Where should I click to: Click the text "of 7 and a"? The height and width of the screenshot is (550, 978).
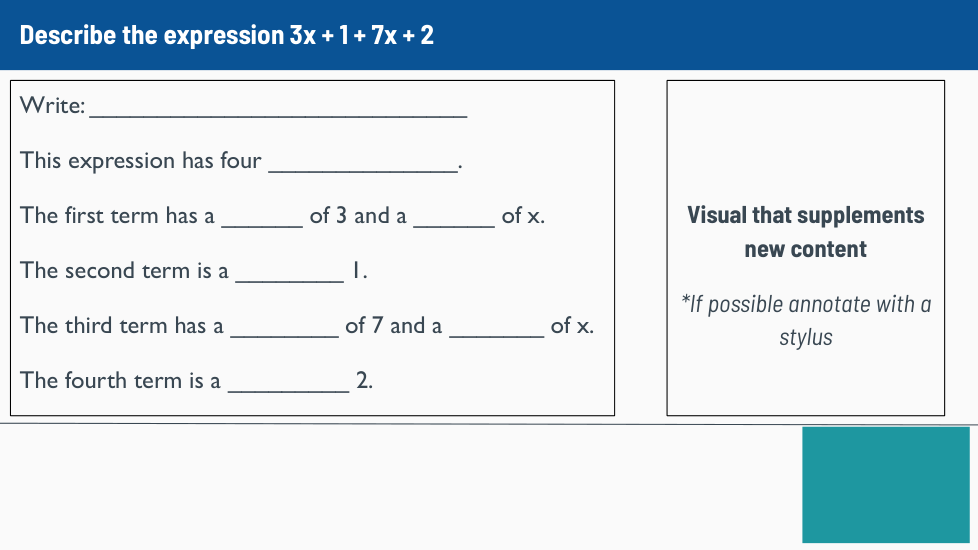pyautogui.click(x=393, y=326)
